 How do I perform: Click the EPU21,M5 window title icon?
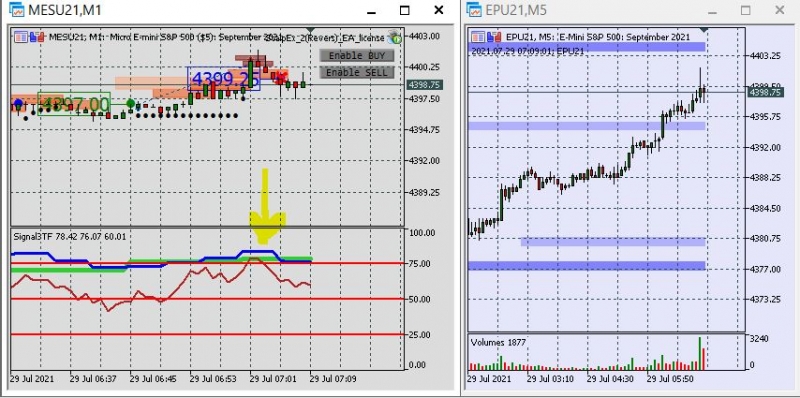473,10
